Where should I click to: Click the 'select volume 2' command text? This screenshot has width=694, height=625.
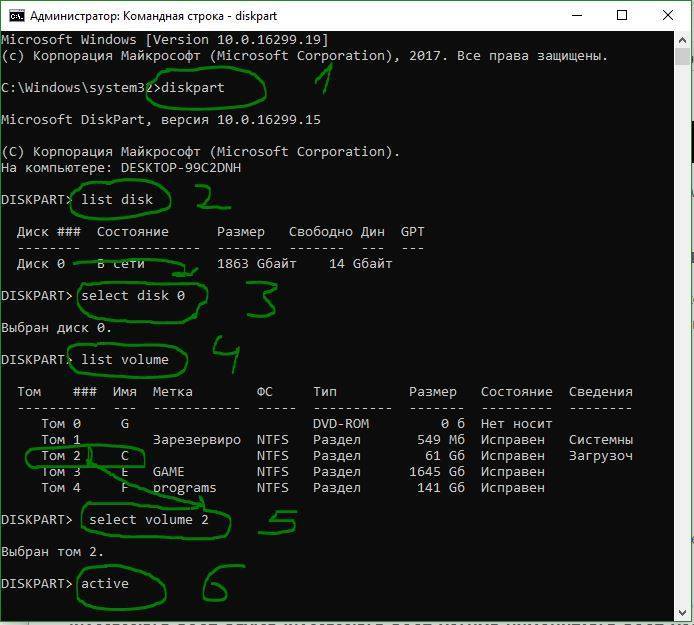pos(149,520)
